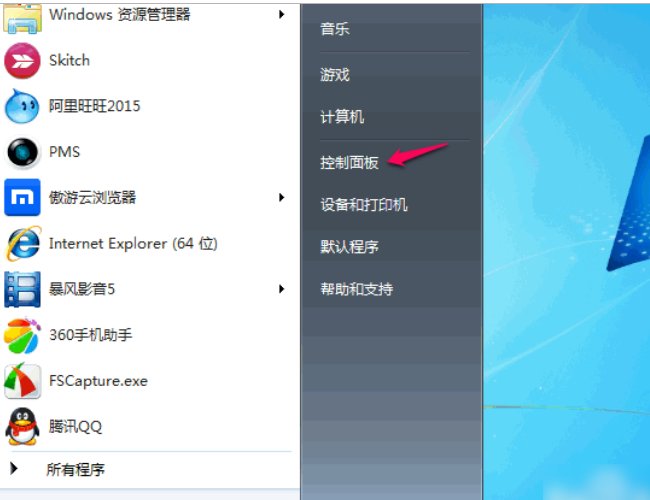This screenshot has height=500, width=650.
Task: Open 控制面板 entry
Action: (349, 163)
